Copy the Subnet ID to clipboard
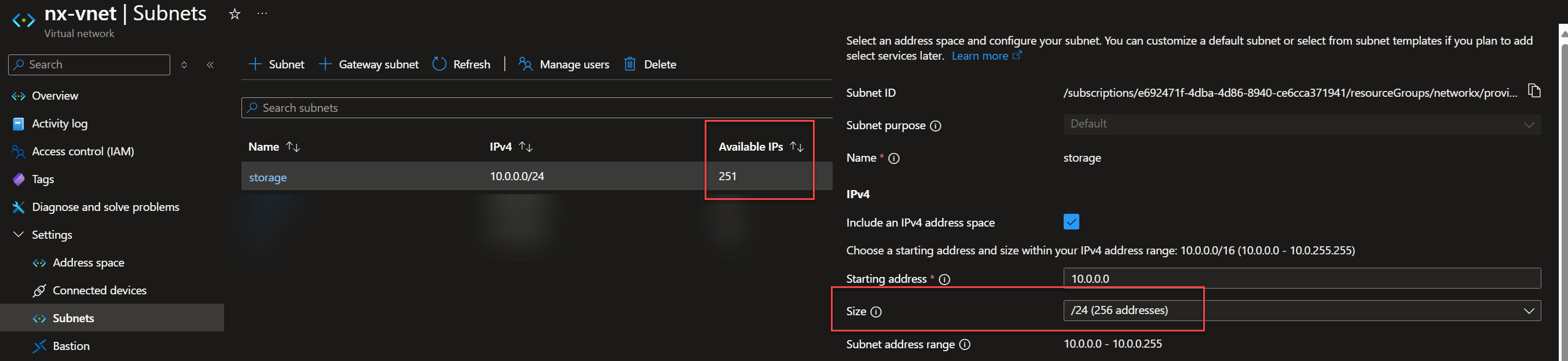1568x361 pixels. coord(1534,91)
